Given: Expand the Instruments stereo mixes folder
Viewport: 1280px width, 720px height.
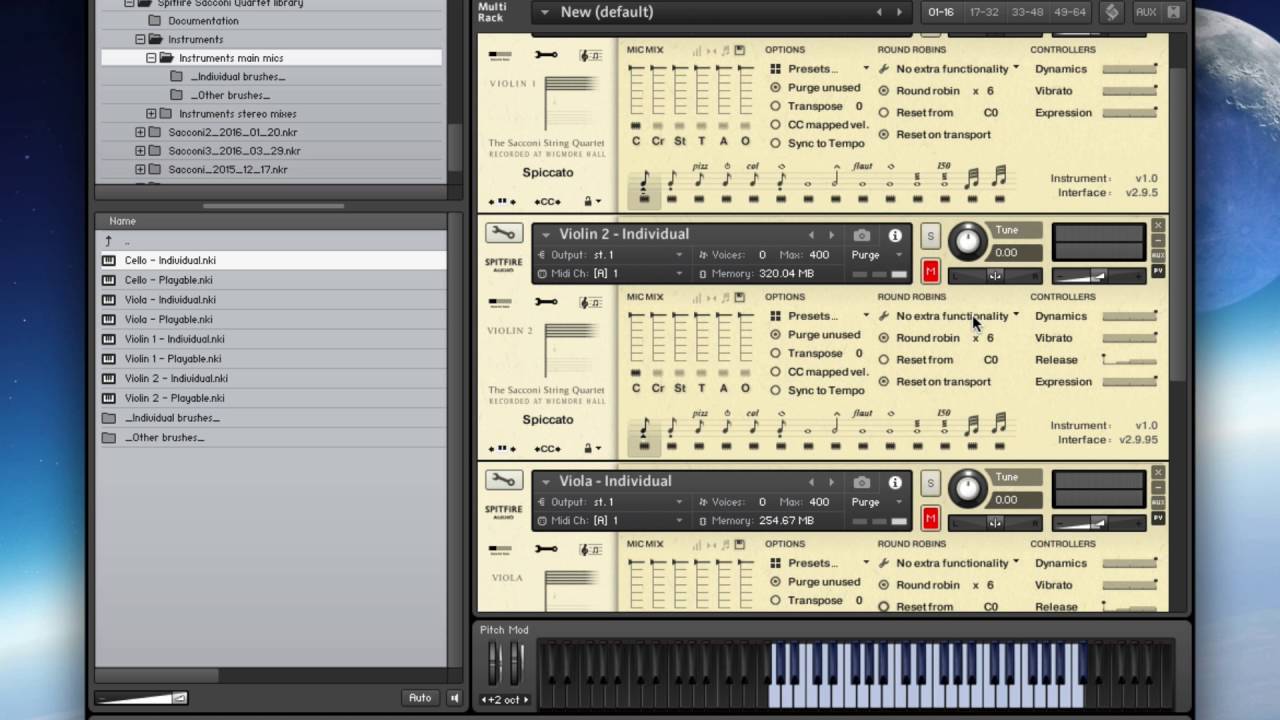Looking at the screenshot, I should tap(151, 114).
